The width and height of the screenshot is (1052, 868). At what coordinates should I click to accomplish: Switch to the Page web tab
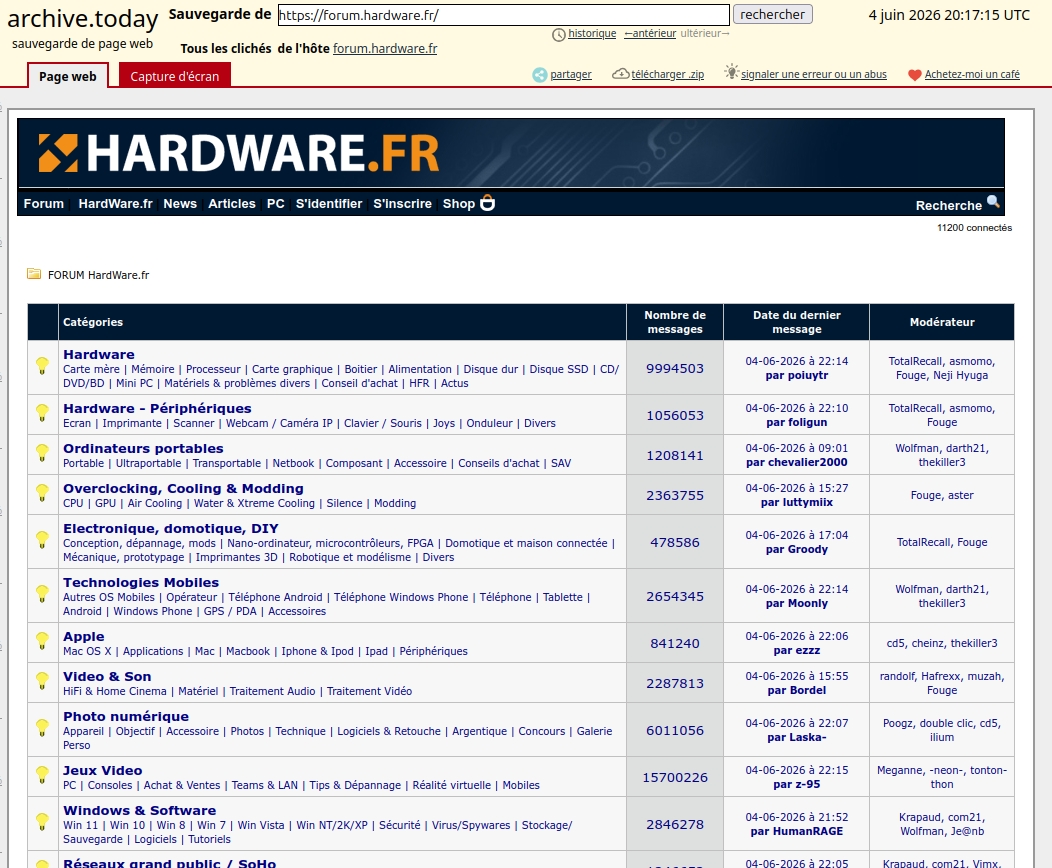[68, 76]
